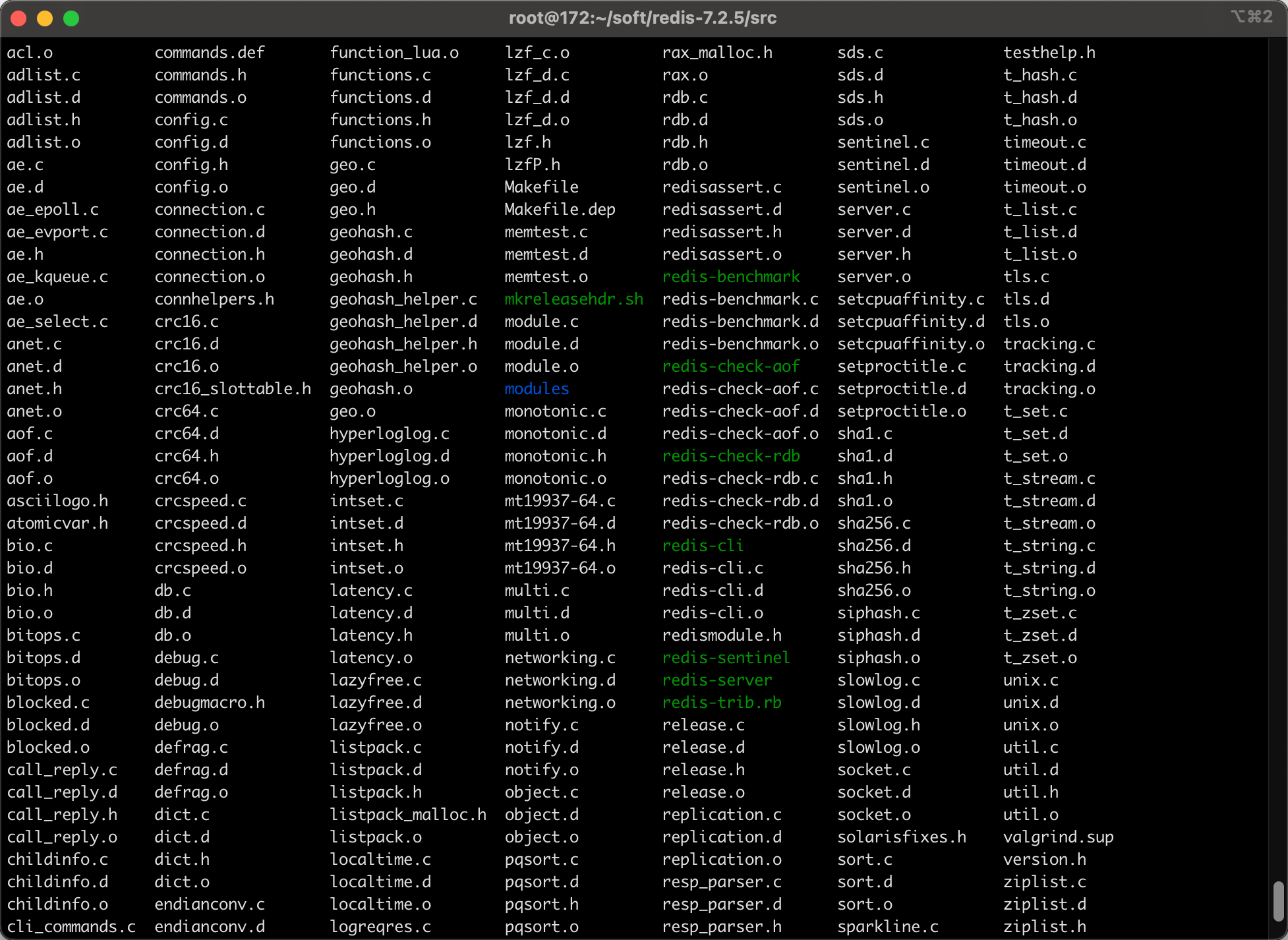Click the redis-check-aof executable entry
The height and width of the screenshot is (940, 1288).
(731, 367)
